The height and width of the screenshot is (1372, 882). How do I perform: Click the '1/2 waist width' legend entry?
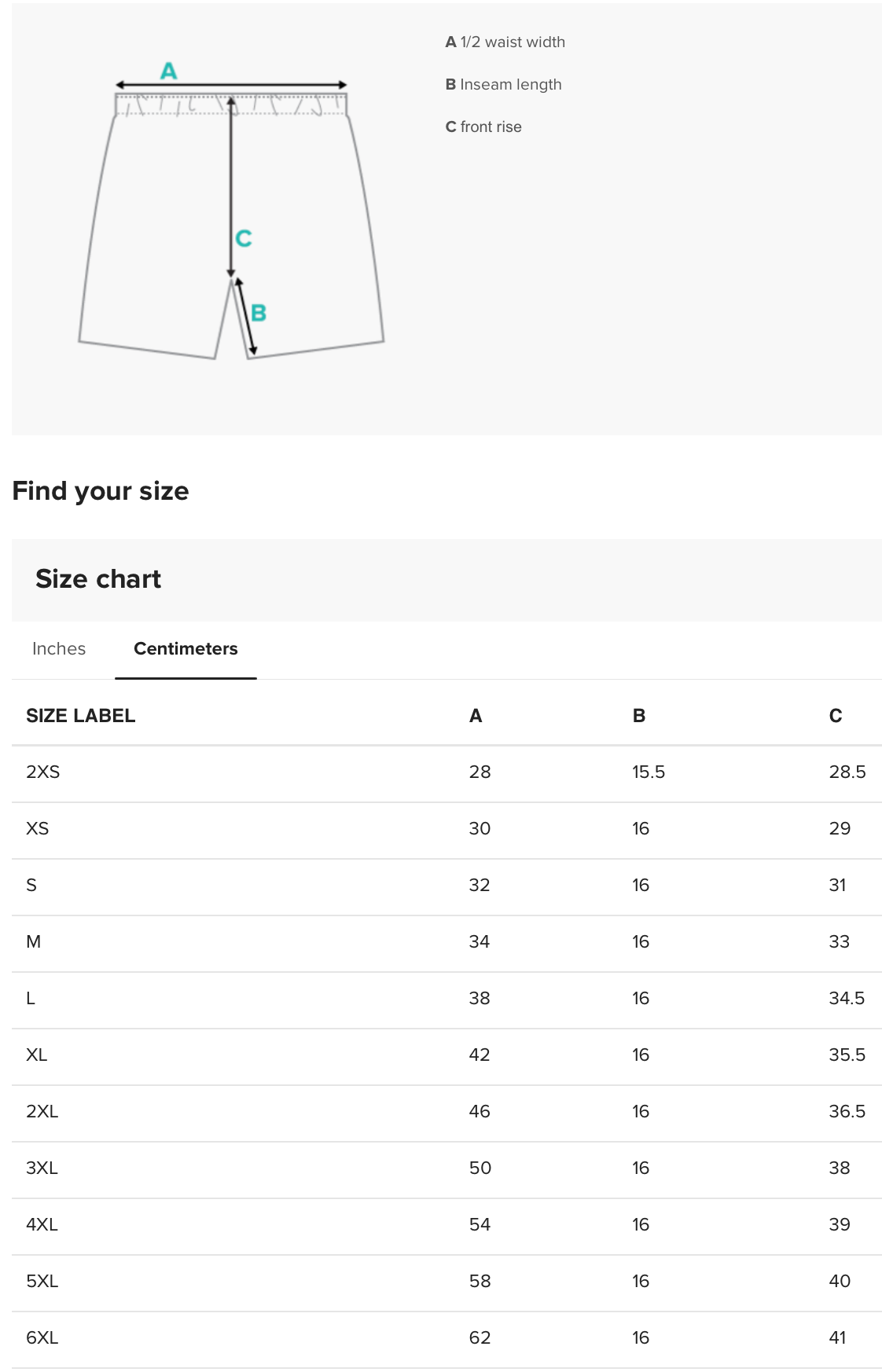point(505,42)
